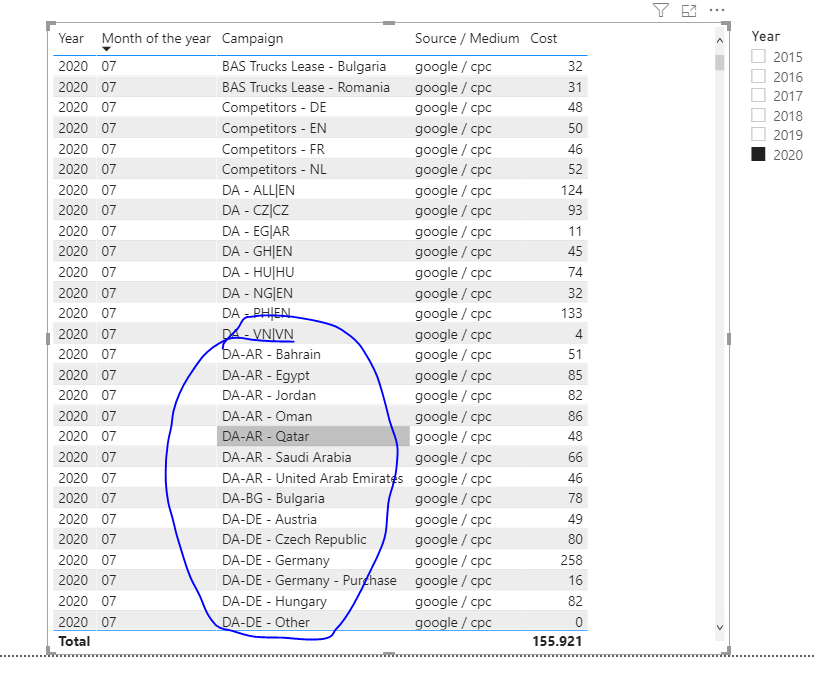
Task: Open the visual filter icon
Action: click(660, 10)
